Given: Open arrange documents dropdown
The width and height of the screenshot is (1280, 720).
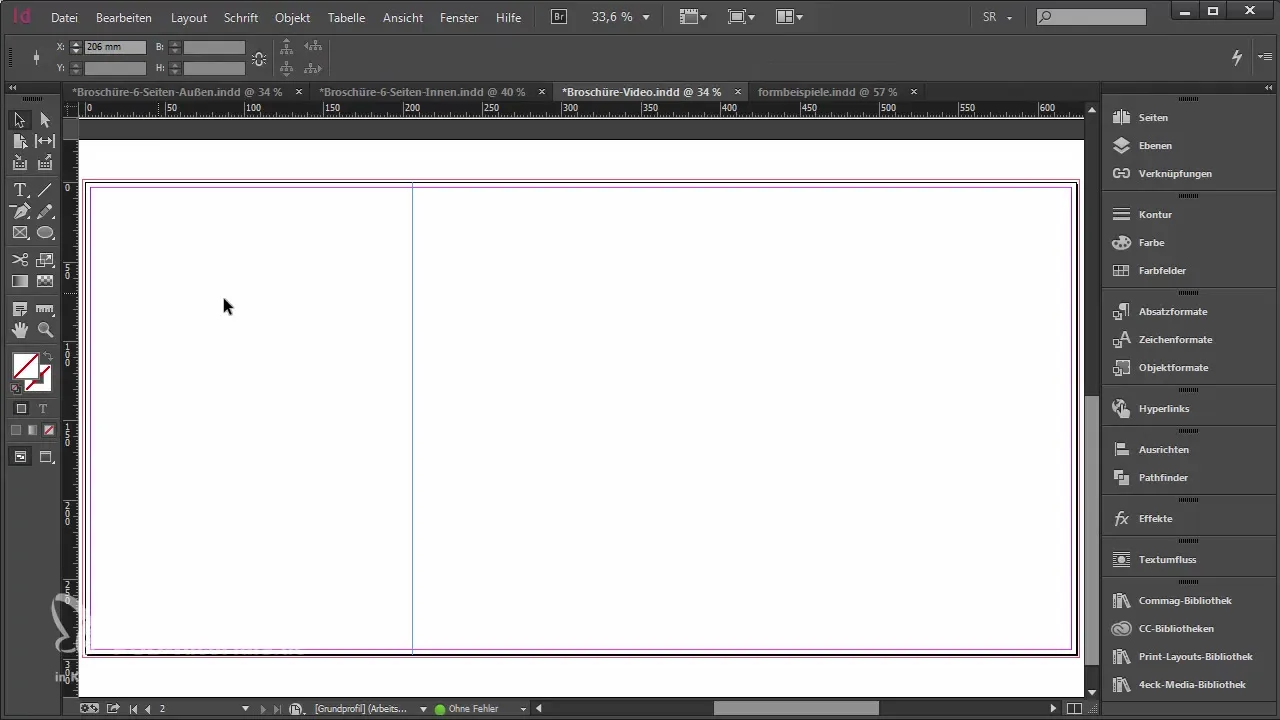Looking at the screenshot, I should click(x=790, y=18).
